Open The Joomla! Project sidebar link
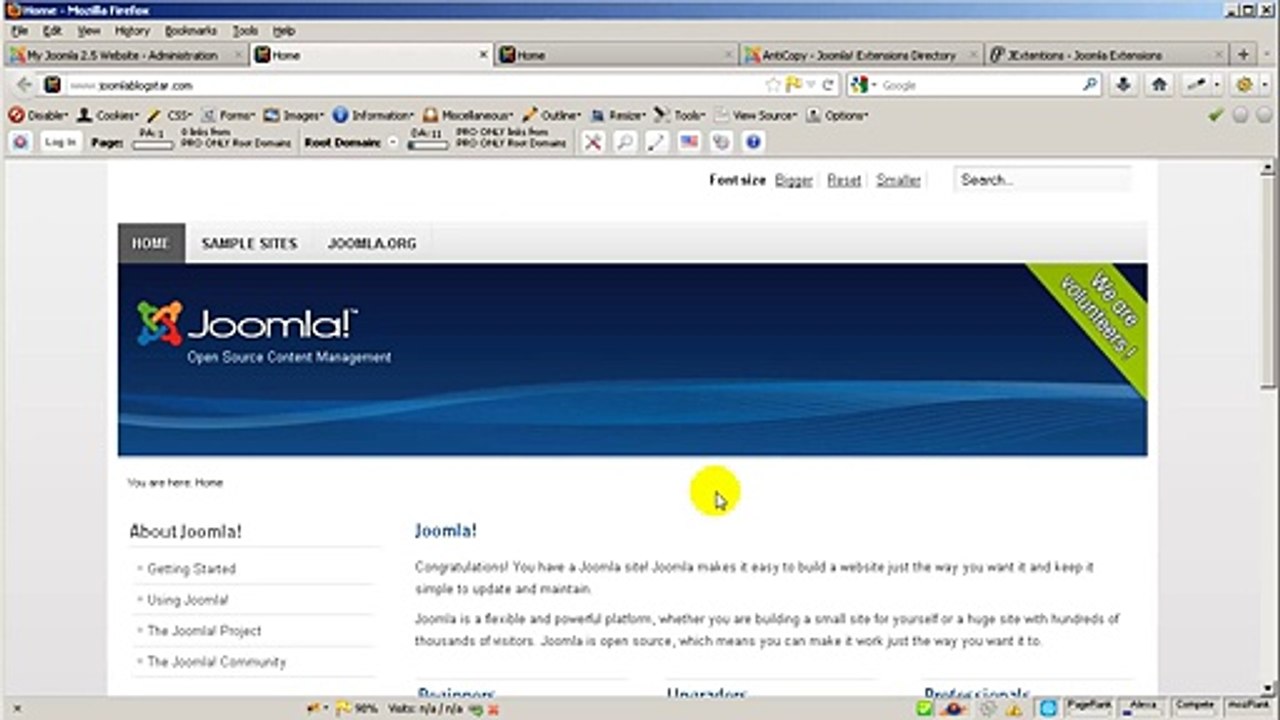Image resolution: width=1280 pixels, height=720 pixels. click(x=204, y=631)
